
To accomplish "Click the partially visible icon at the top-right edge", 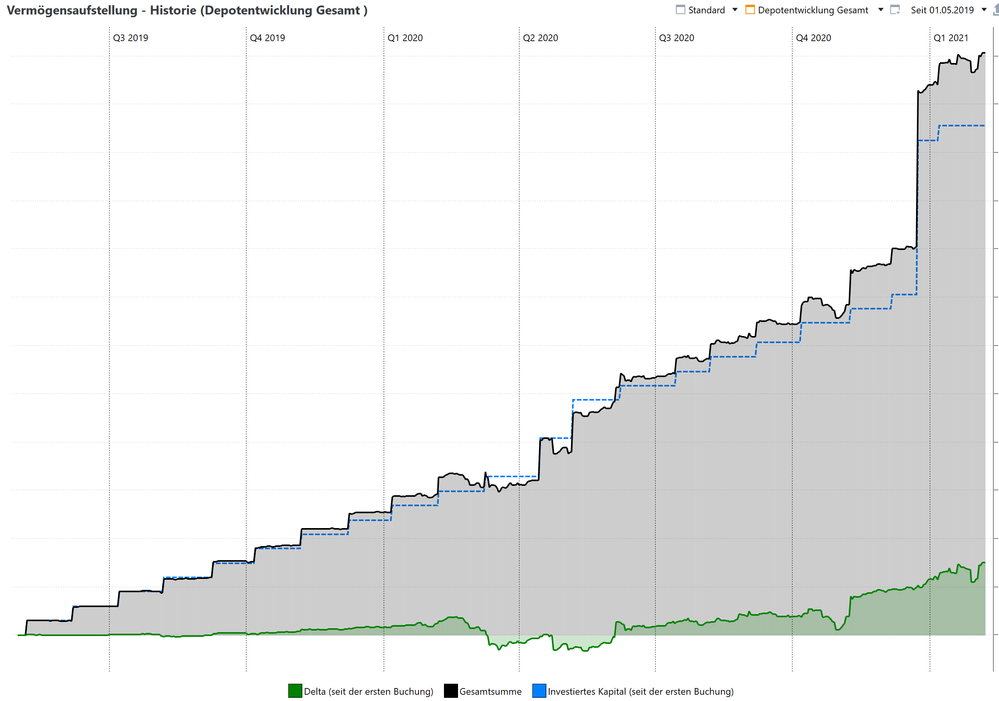I will pyautogui.click(x=995, y=10).
